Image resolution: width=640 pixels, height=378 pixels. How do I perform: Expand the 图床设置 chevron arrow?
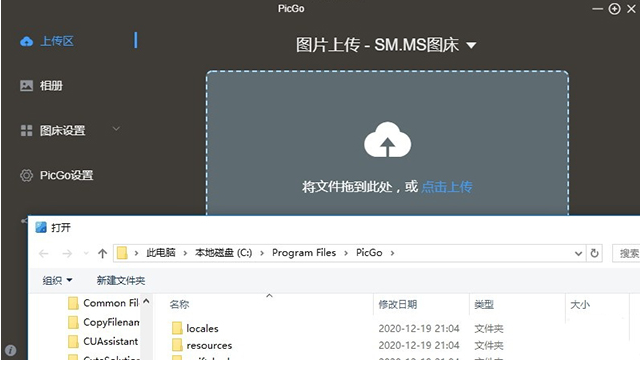116,129
